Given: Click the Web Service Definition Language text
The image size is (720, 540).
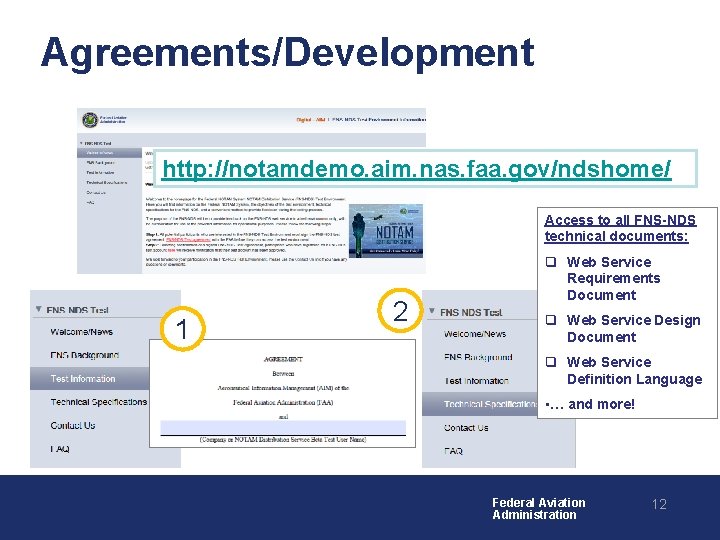Looking at the screenshot, I should (x=635, y=371).
